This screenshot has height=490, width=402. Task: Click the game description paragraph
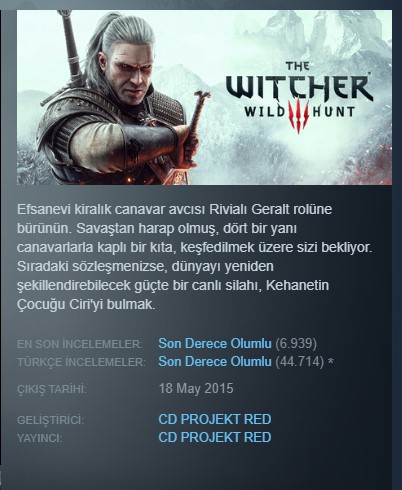pos(194,257)
